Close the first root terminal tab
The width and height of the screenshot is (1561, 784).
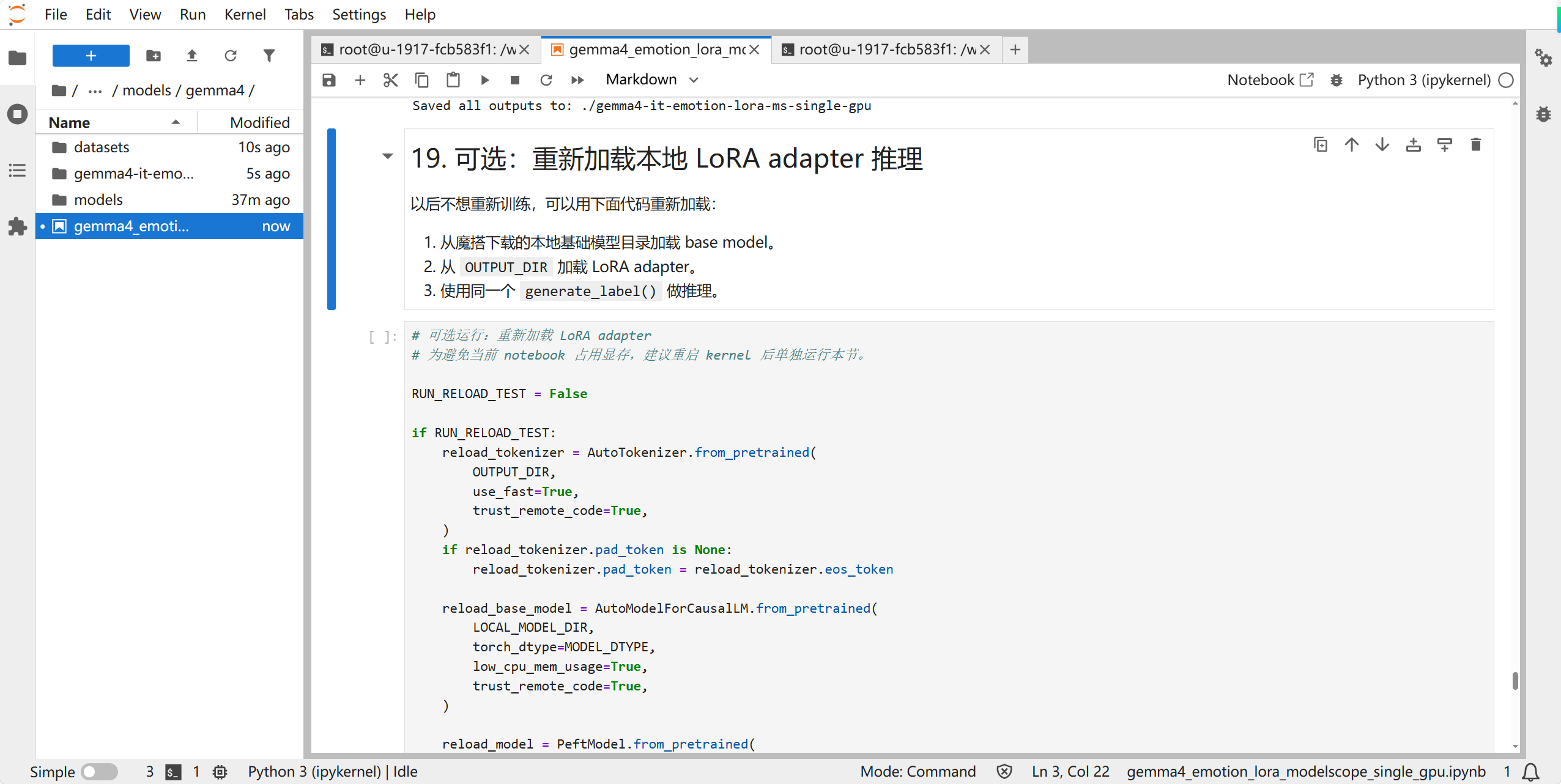pos(524,50)
